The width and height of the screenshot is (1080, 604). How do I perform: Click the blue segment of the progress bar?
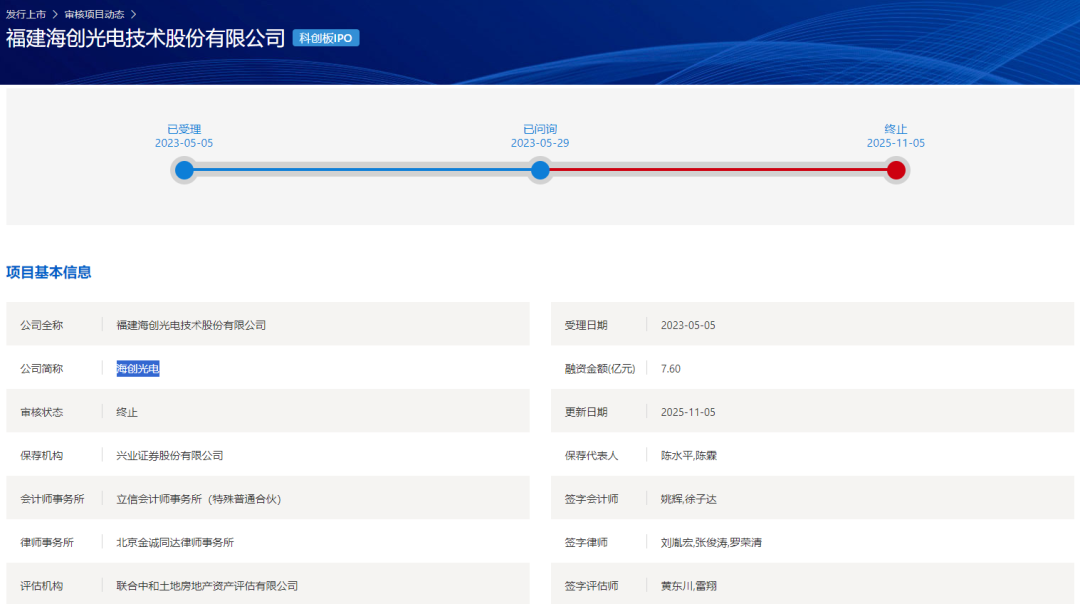point(362,170)
